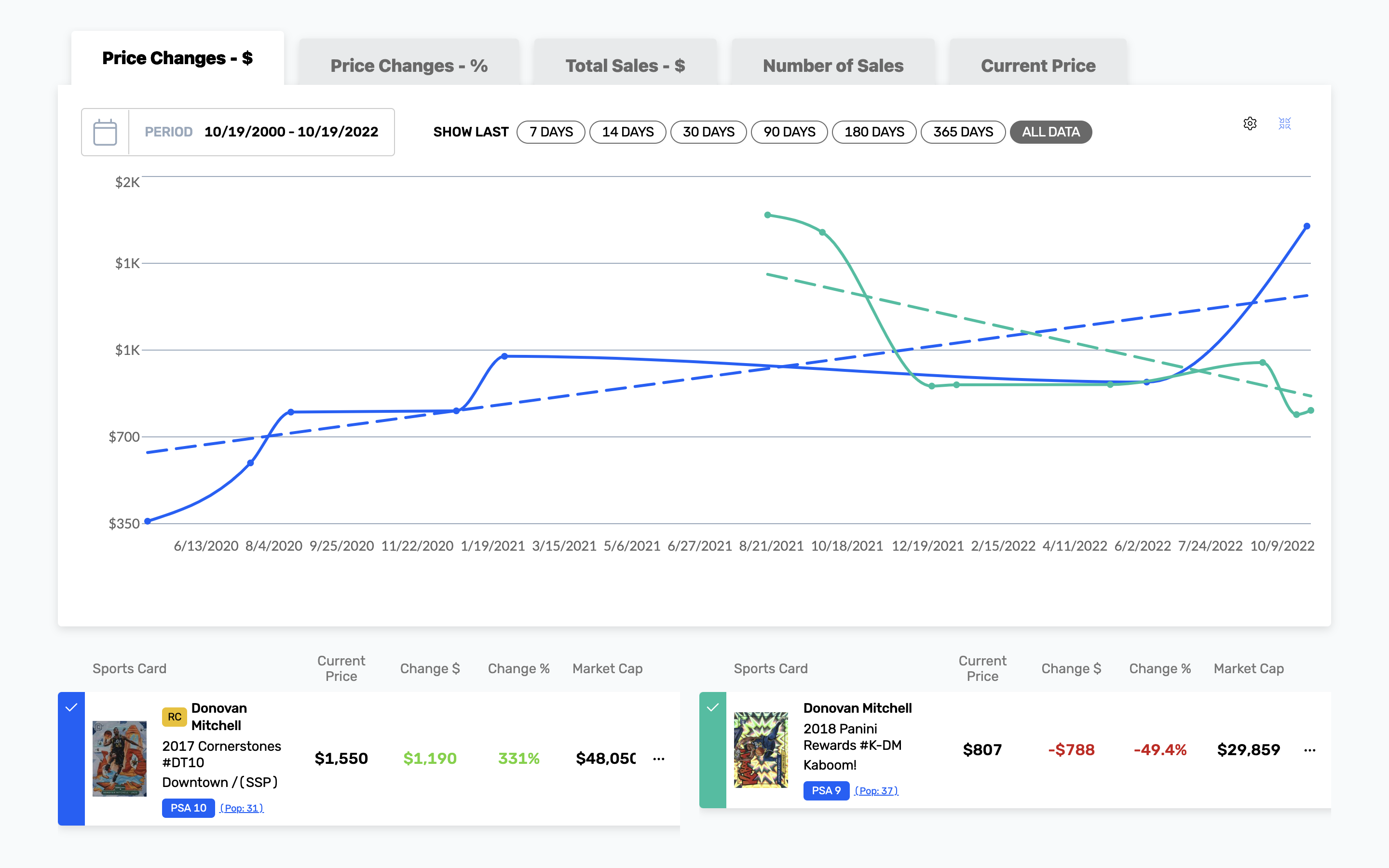
Task: Select the 7 DAYS range
Action: coord(550,132)
